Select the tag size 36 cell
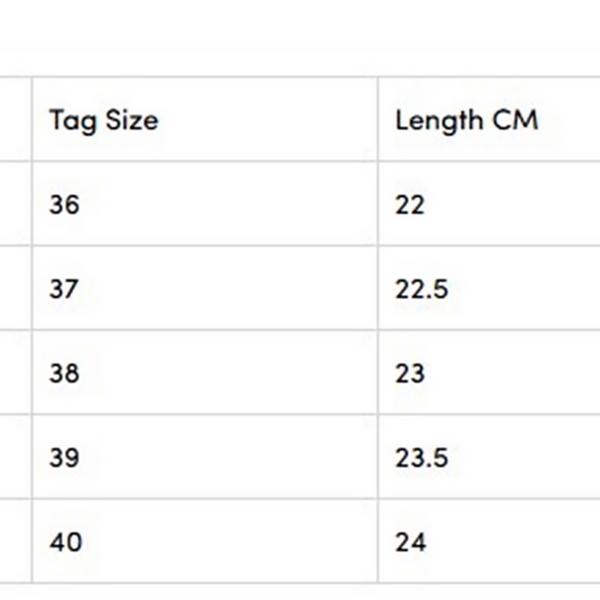The height and width of the screenshot is (600, 600). pyautogui.click(x=64, y=204)
